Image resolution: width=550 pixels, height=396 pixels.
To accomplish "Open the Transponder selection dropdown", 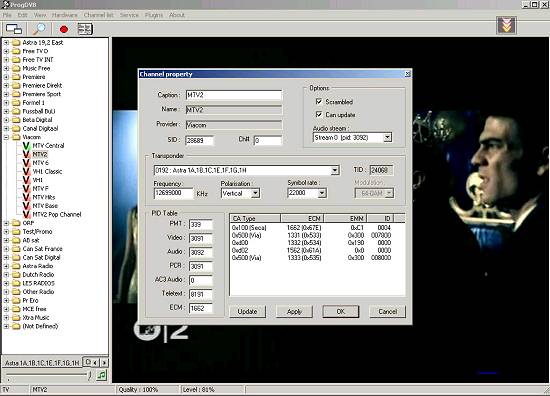I will coord(335,170).
